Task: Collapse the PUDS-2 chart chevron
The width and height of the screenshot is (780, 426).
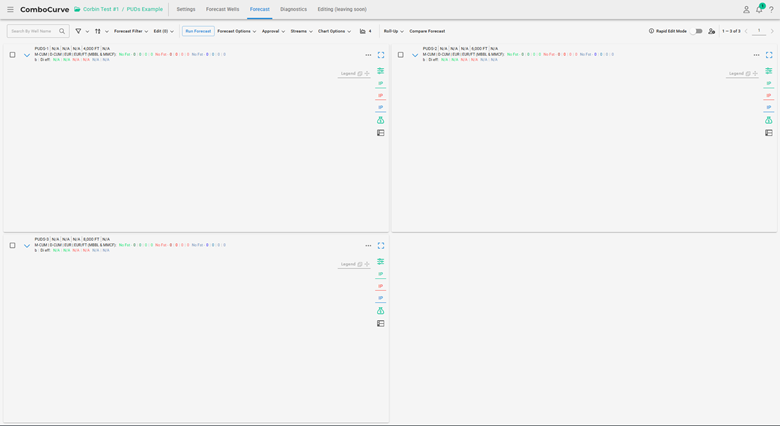Action: (x=415, y=55)
